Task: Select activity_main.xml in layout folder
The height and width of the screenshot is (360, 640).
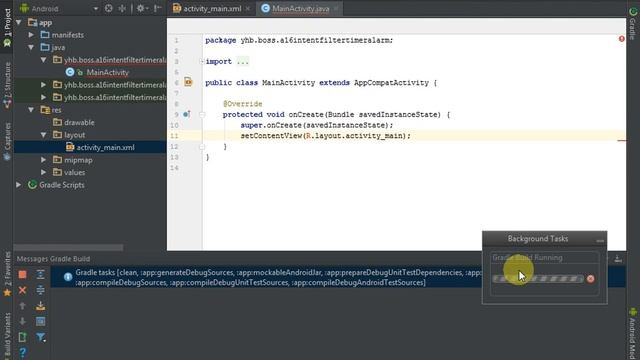Action: click(105, 147)
